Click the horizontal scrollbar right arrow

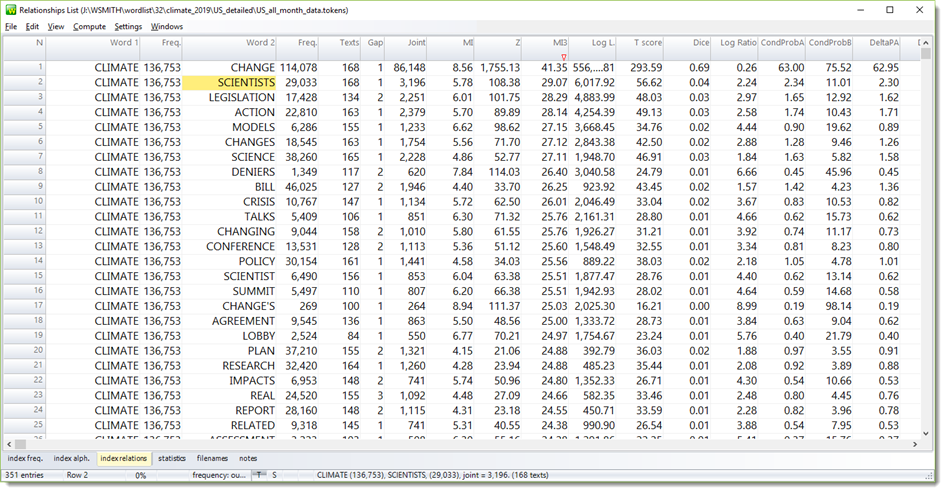pyautogui.click(x=914, y=444)
